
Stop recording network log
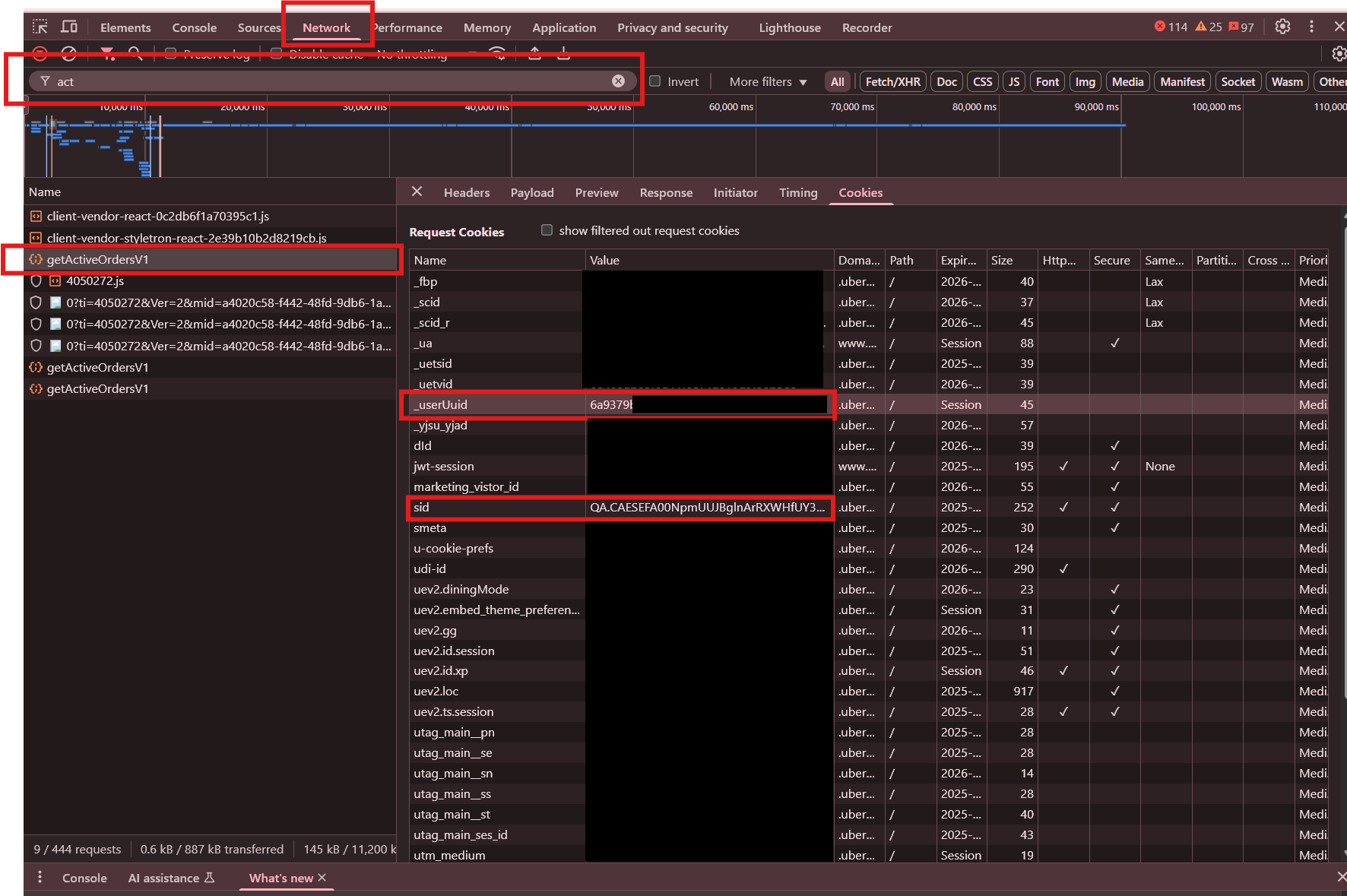point(40,53)
